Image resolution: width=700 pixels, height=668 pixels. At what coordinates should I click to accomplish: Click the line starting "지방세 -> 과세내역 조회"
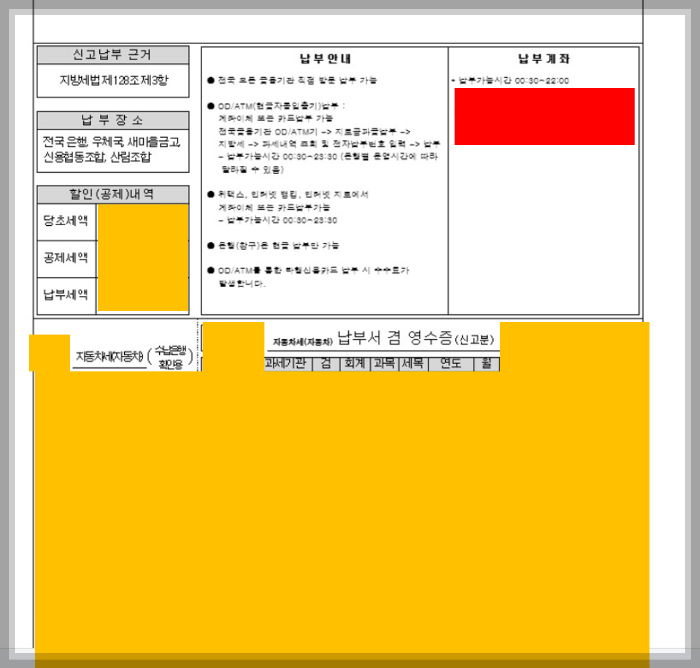pos(329,144)
